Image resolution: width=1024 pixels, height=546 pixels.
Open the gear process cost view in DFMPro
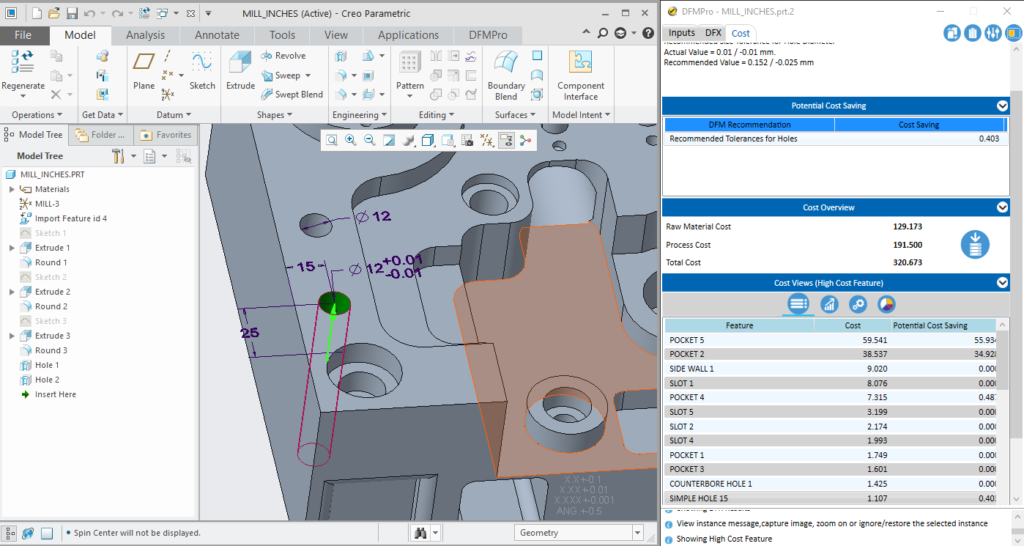pyautogui.click(x=857, y=304)
